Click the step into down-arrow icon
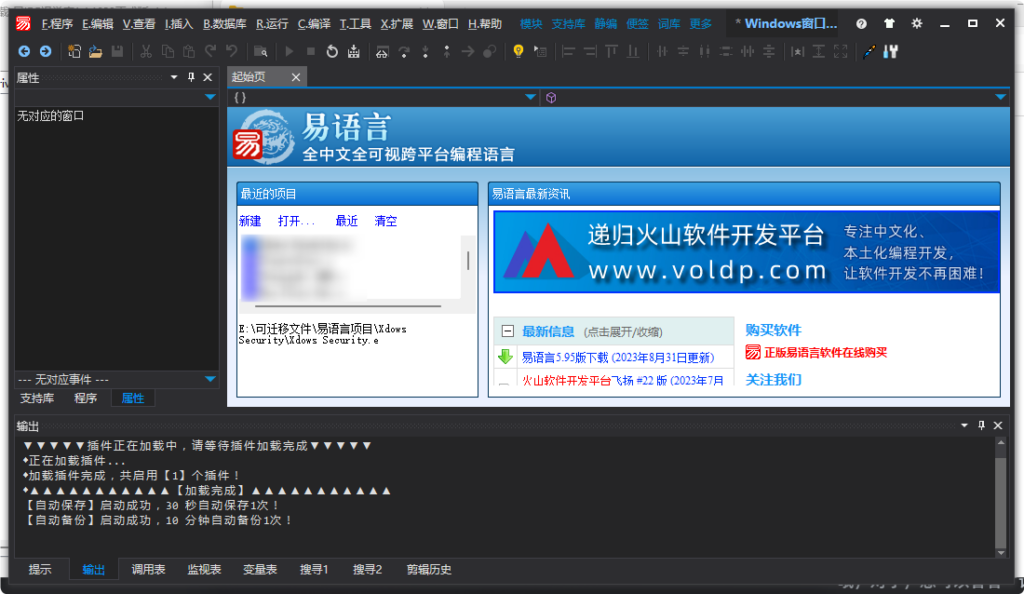The height and width of the screenshot is (594, 1024). (x=425, y=52)
